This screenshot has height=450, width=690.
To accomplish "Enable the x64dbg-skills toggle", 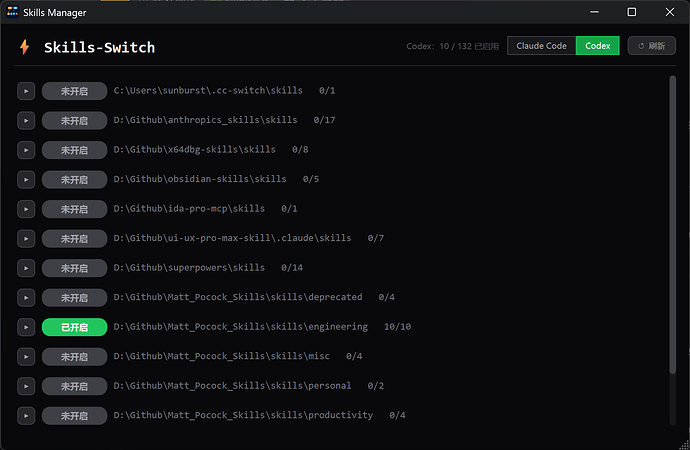I will (74, 150).
